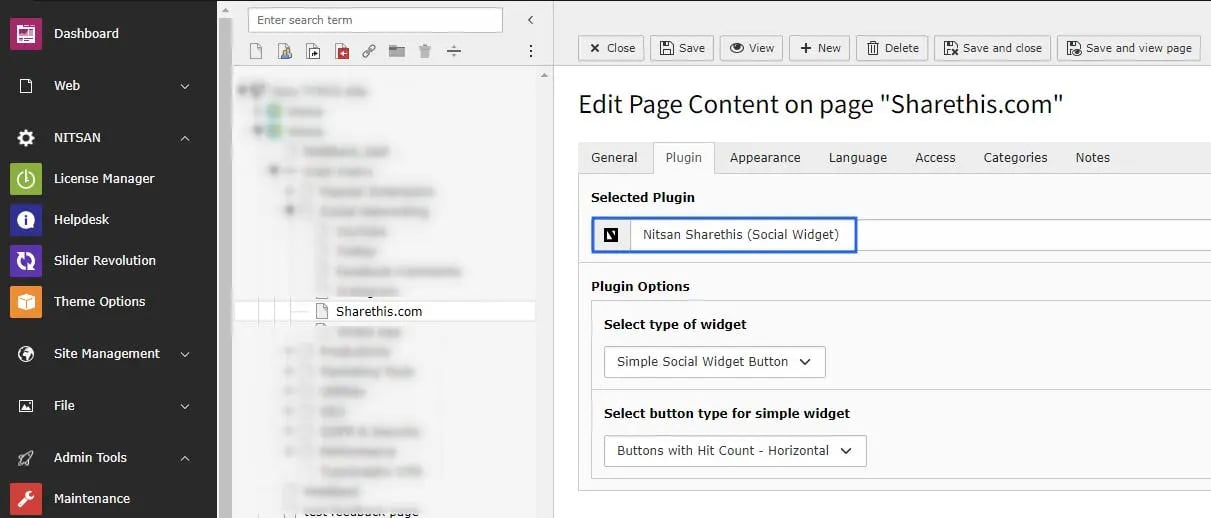Switch to the Language tab

(x=858, y=158)
